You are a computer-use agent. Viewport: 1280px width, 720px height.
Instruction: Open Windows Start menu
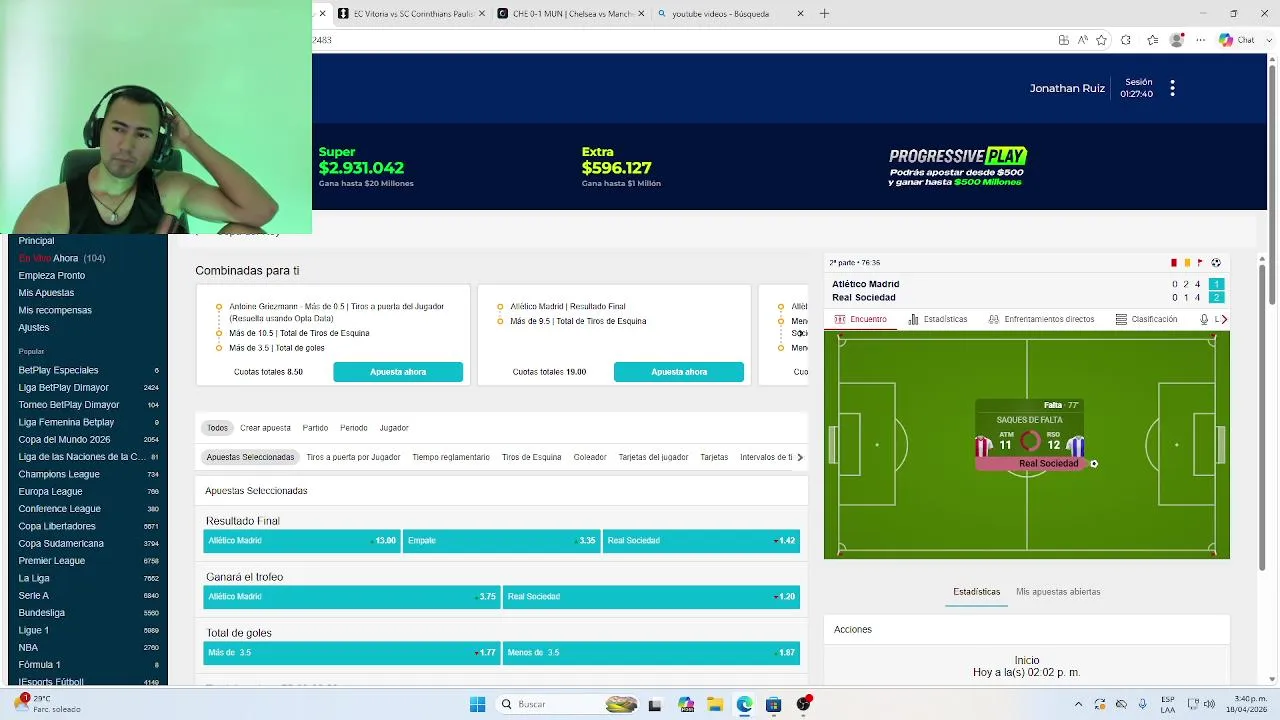pyautogui.click(x=477, y=705)
